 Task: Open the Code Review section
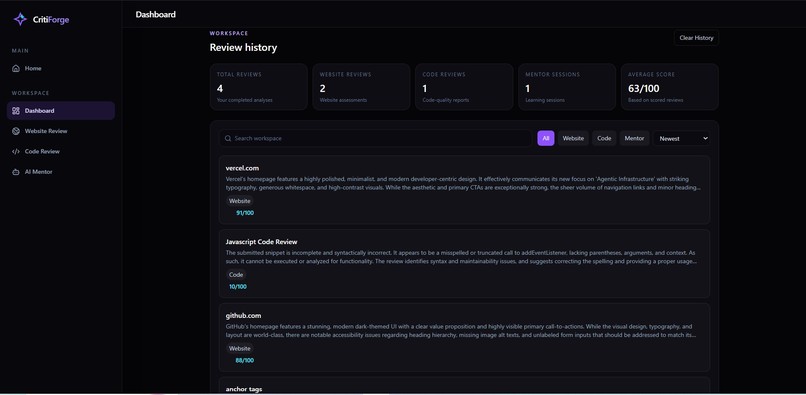[x=61, y=152]
